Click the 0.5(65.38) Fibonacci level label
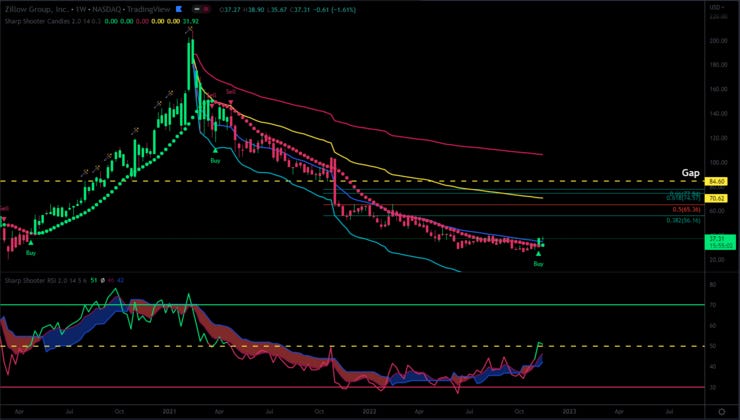 [686, 209]
